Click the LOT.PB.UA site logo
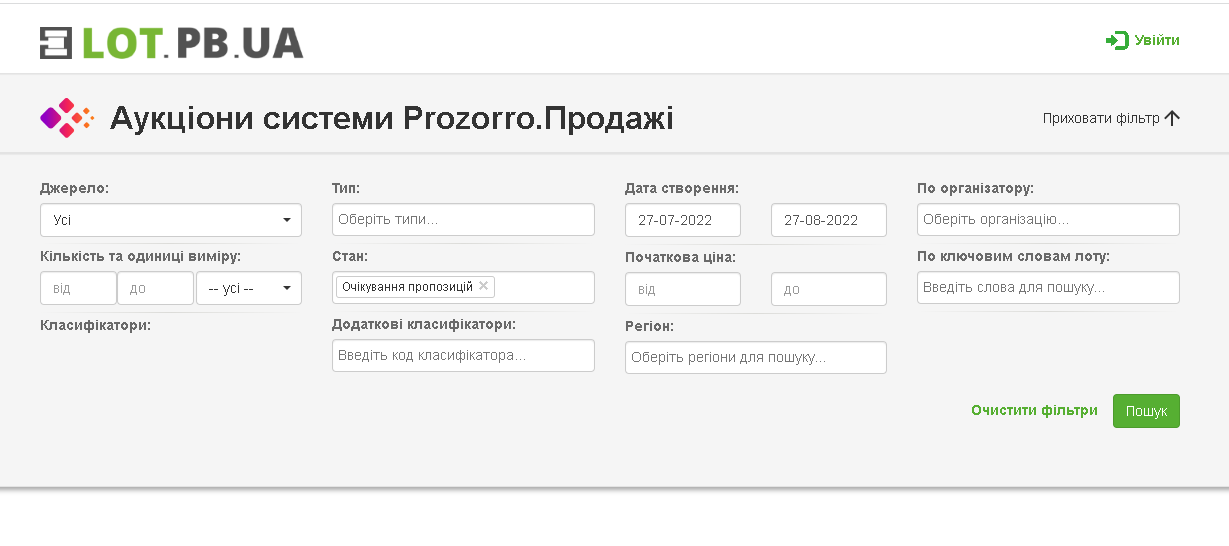1229x546 pixels. pos(171,42)
